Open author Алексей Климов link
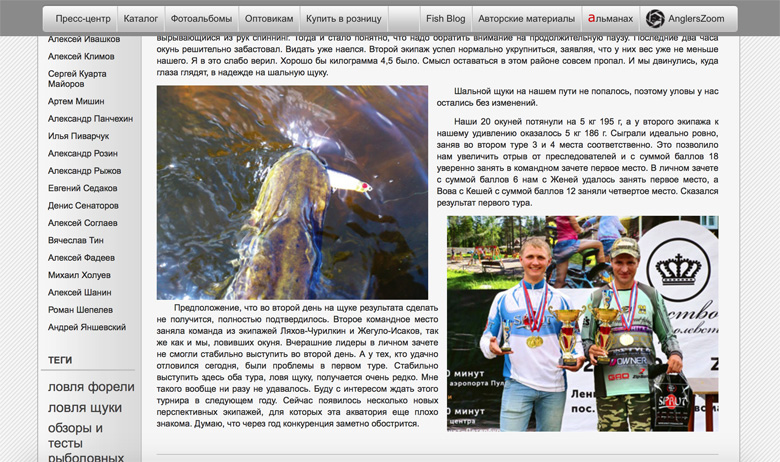 click(x=83, y=58)
